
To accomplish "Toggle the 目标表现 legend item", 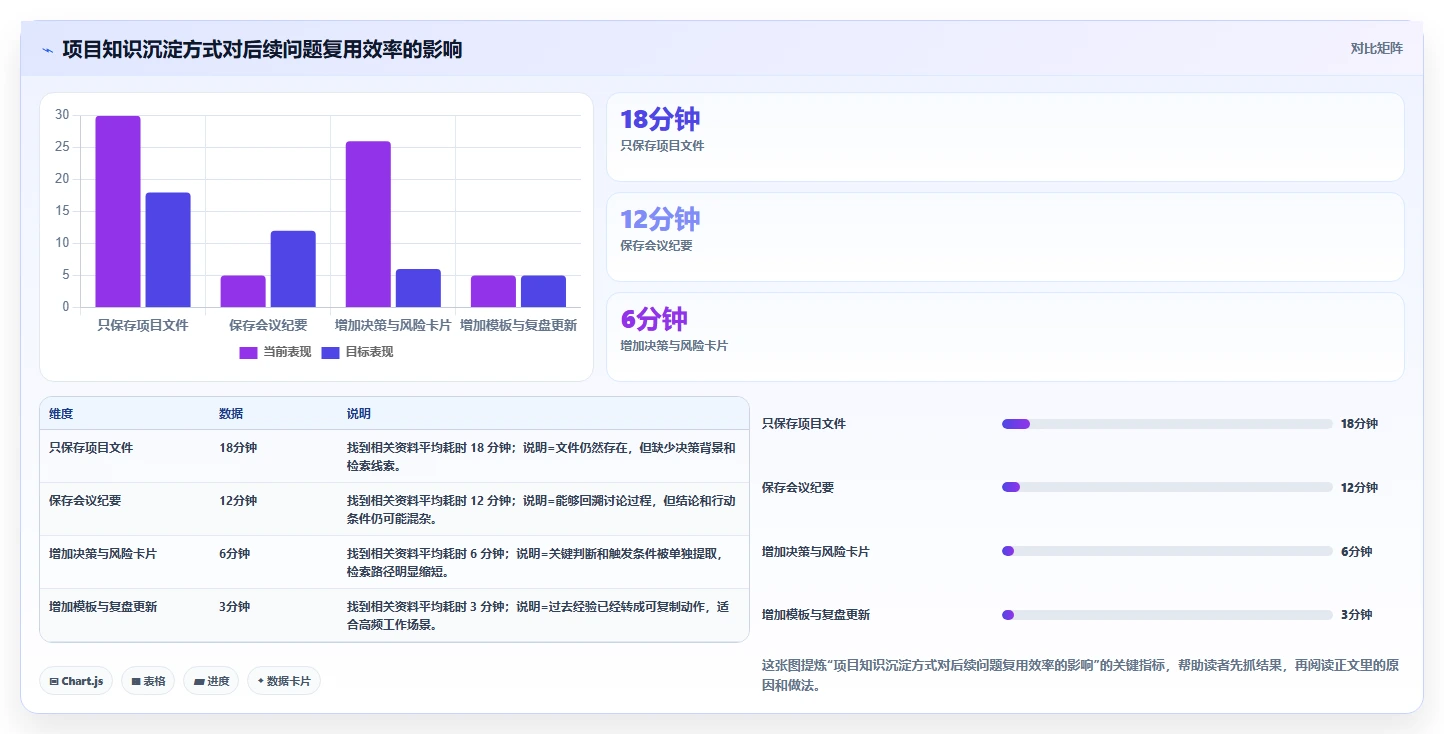I will pos(357,352).
